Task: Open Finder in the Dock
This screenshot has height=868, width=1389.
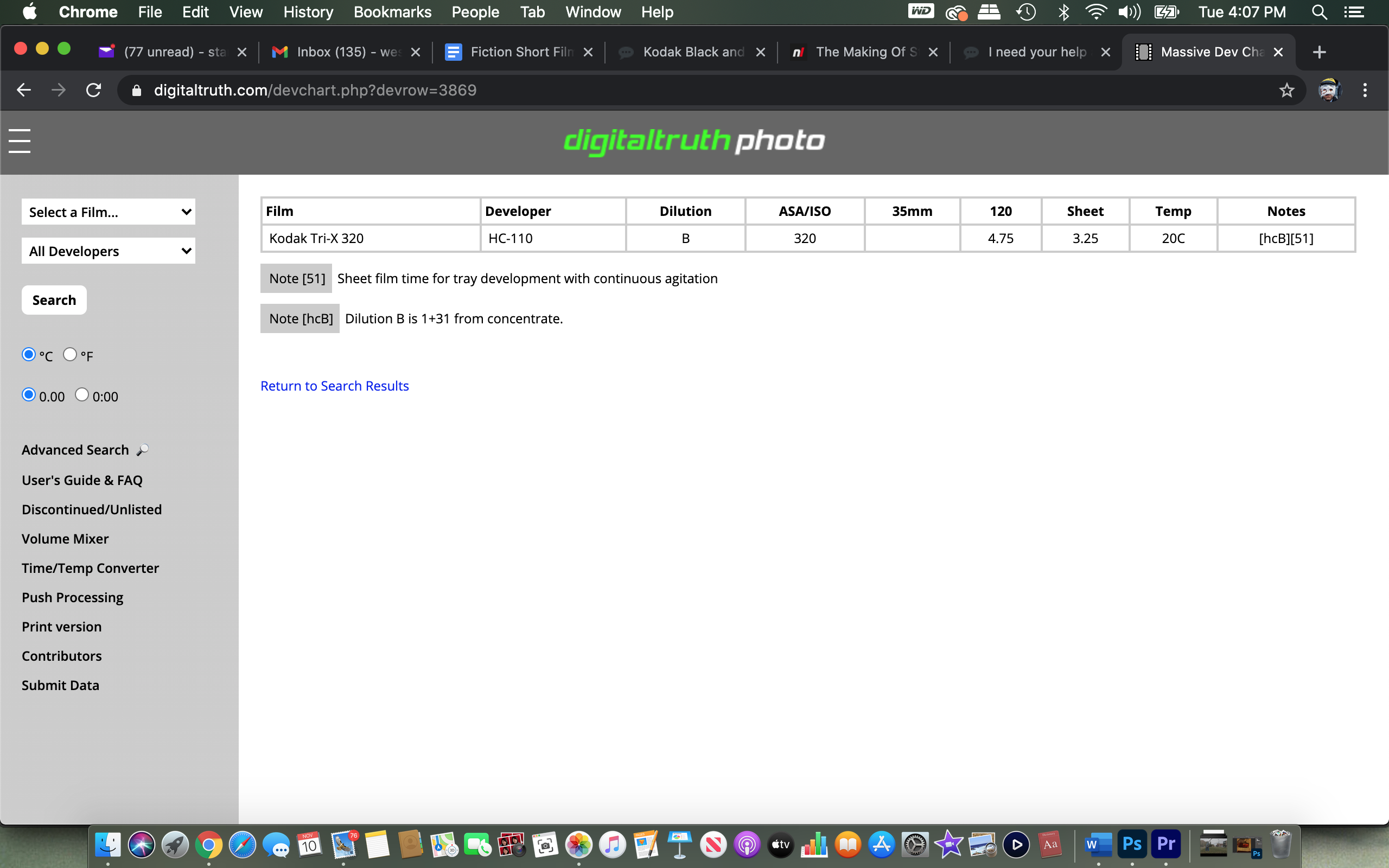Action: coord(107,845)
